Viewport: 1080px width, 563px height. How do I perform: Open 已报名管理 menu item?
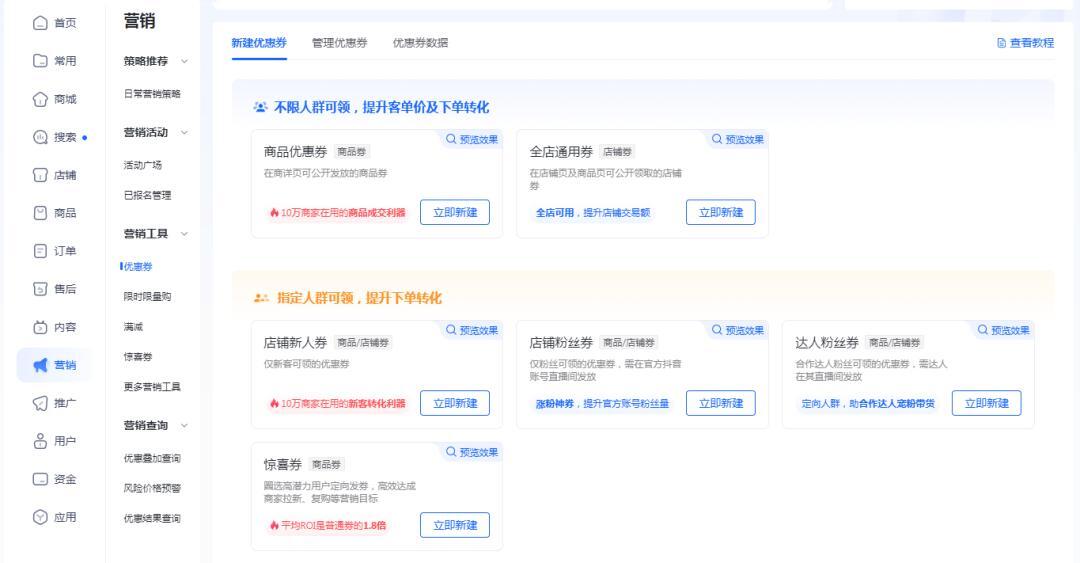coord(147,195)
